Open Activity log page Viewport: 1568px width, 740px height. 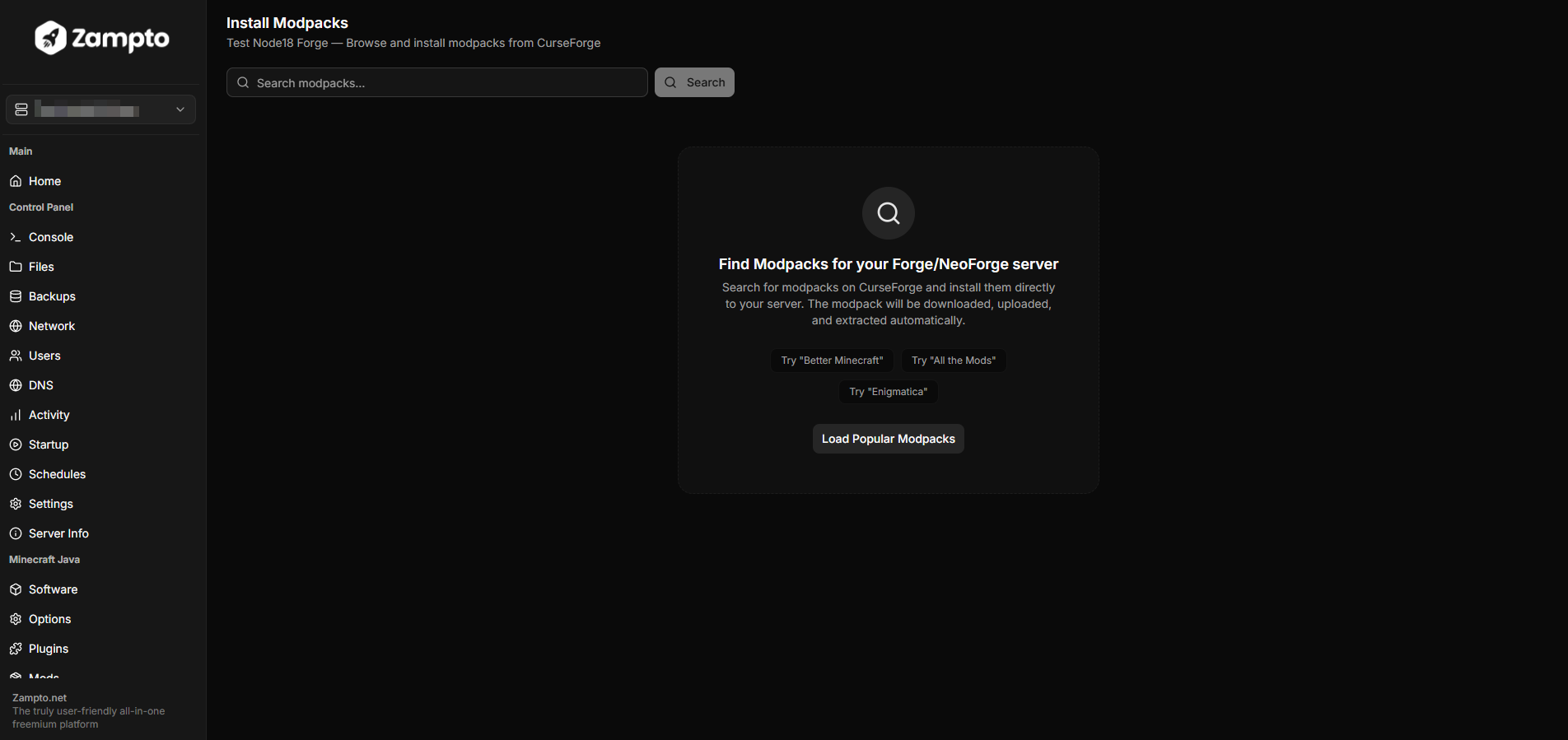coord(100,415)
